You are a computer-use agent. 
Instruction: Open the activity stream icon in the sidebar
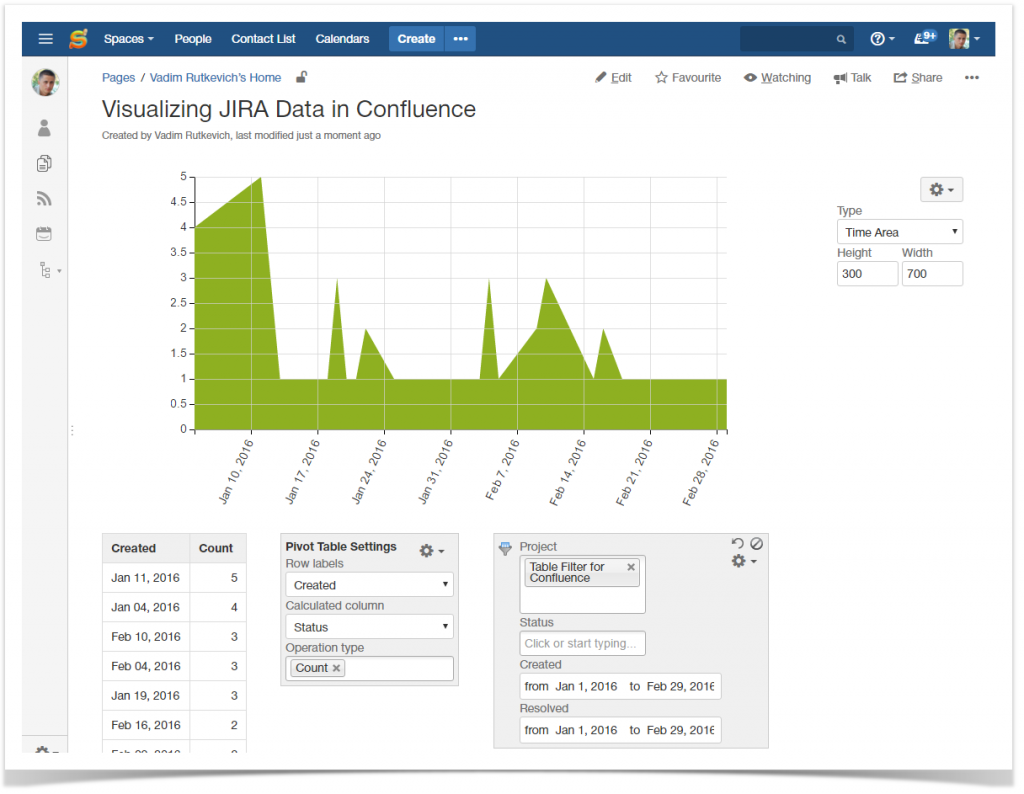[x=44, y=198]
